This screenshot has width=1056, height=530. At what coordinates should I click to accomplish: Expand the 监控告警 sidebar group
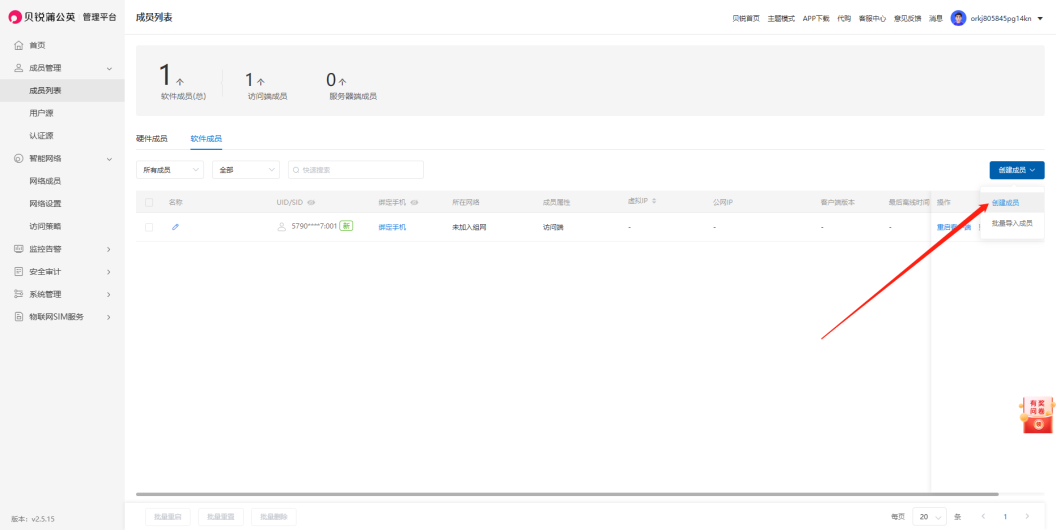point(110,249)
